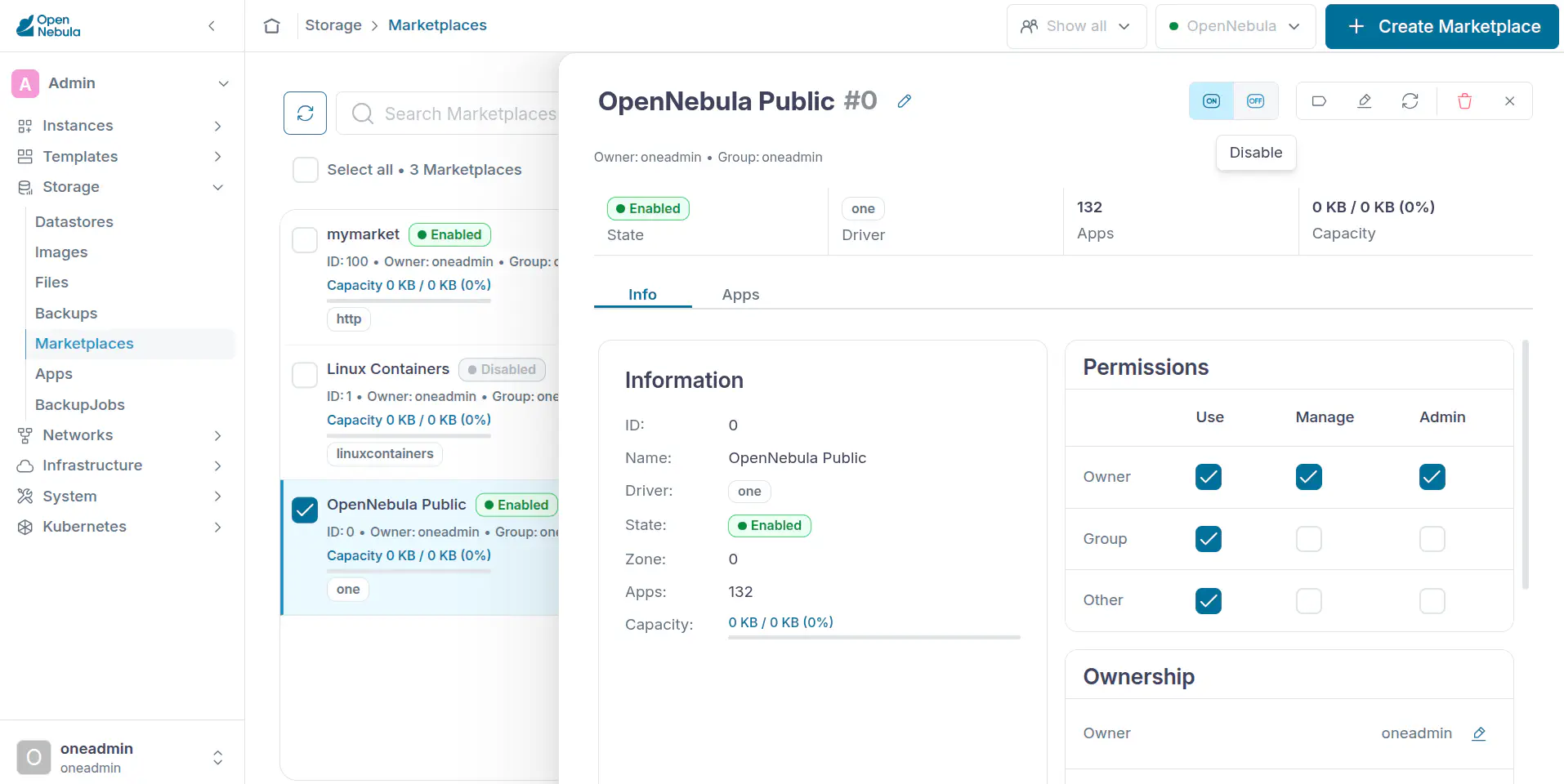Click the details panel vertical scrollbar
This screenshot has width=1564, height=784.
1526,465
